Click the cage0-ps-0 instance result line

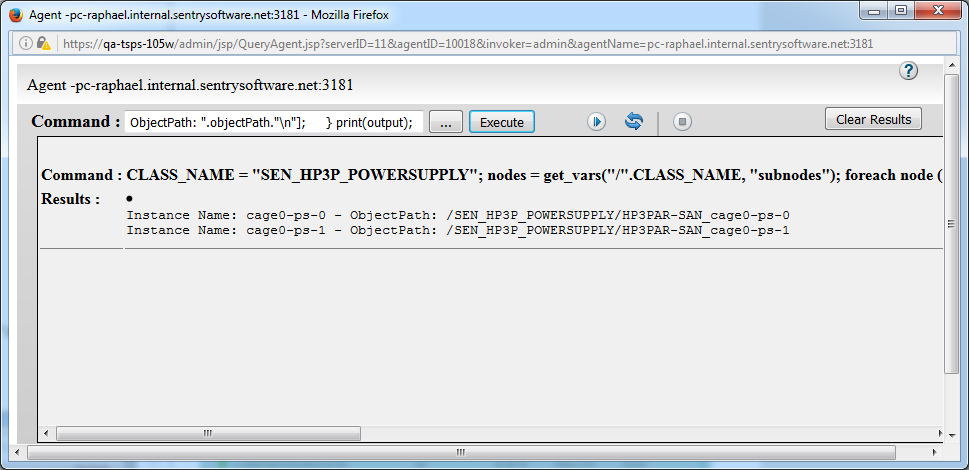tap(458, 216)
